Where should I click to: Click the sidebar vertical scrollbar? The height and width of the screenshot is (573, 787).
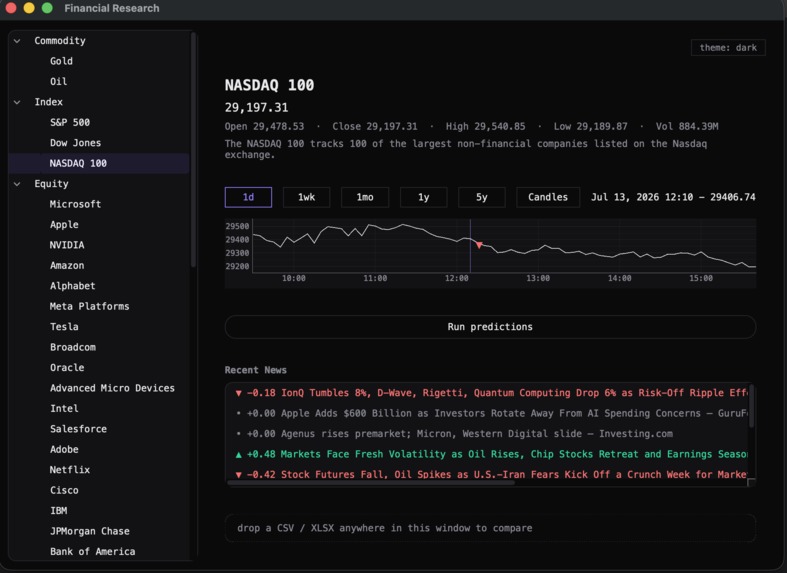tap(193, 150)
